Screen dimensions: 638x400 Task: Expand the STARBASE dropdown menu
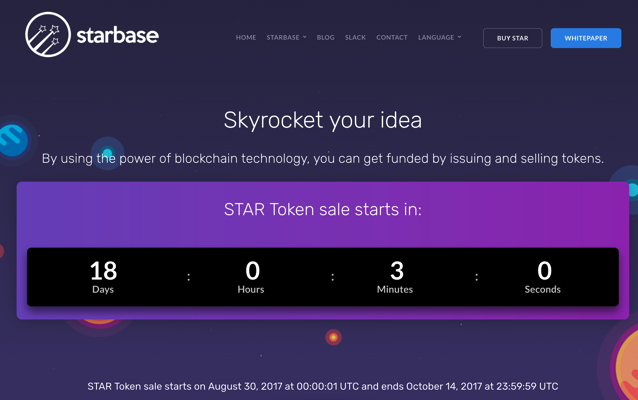(x=286, y=37)
